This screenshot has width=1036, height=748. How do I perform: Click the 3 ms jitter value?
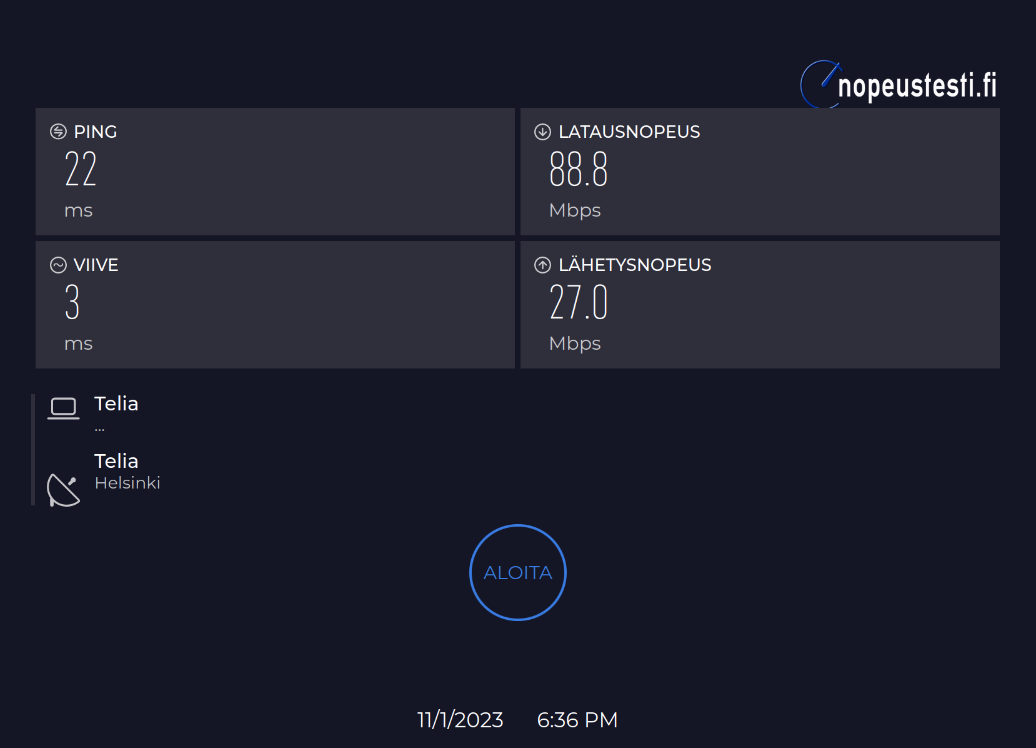pos(72,302)
